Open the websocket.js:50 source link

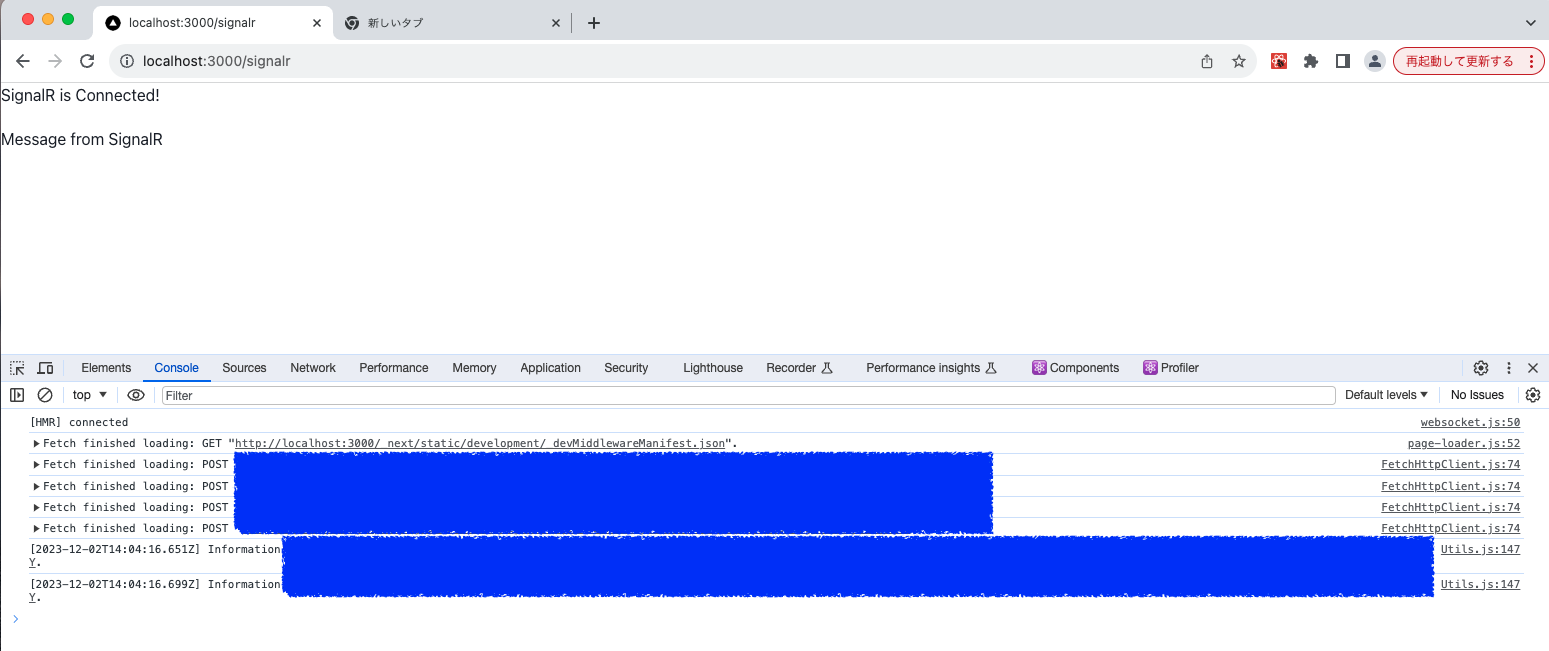tap(1470, 423)
